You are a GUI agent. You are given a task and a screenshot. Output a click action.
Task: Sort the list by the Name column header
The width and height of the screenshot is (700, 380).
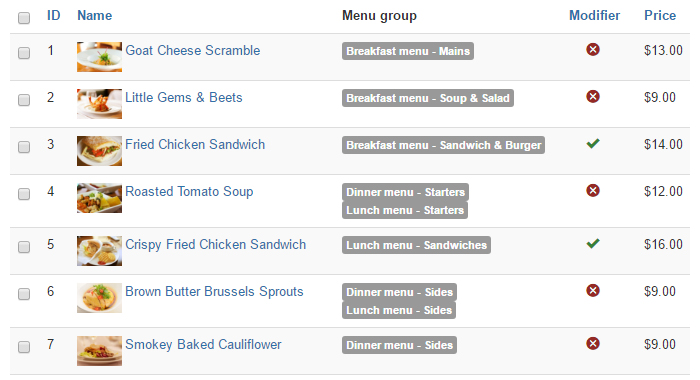[x=95, y=16]
